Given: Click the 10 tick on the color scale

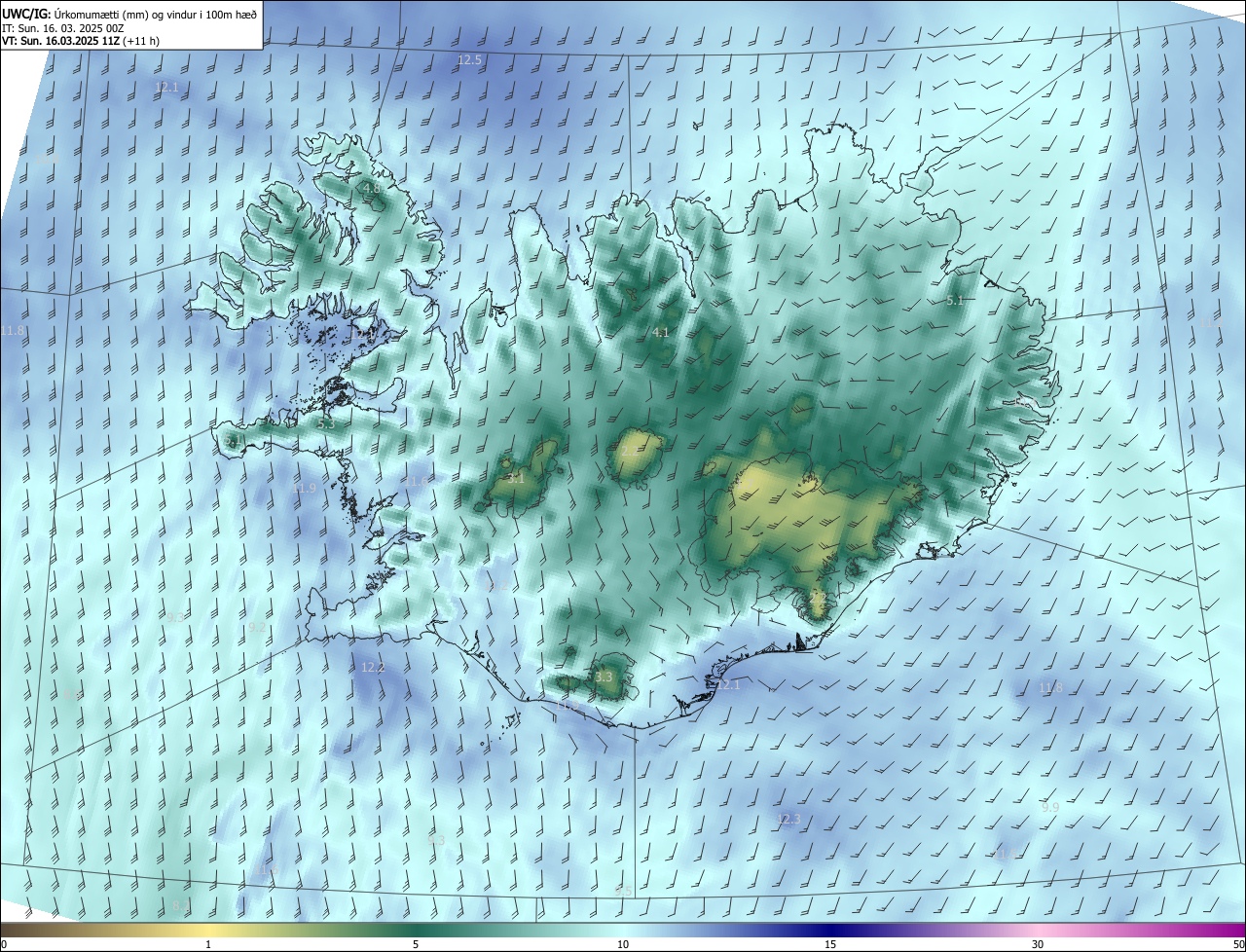Looking at the screenshot, I should pos(623,945).
